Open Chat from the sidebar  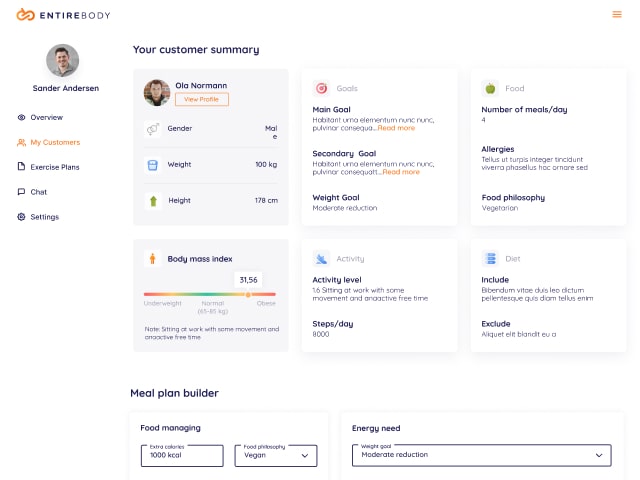point(32,192)
